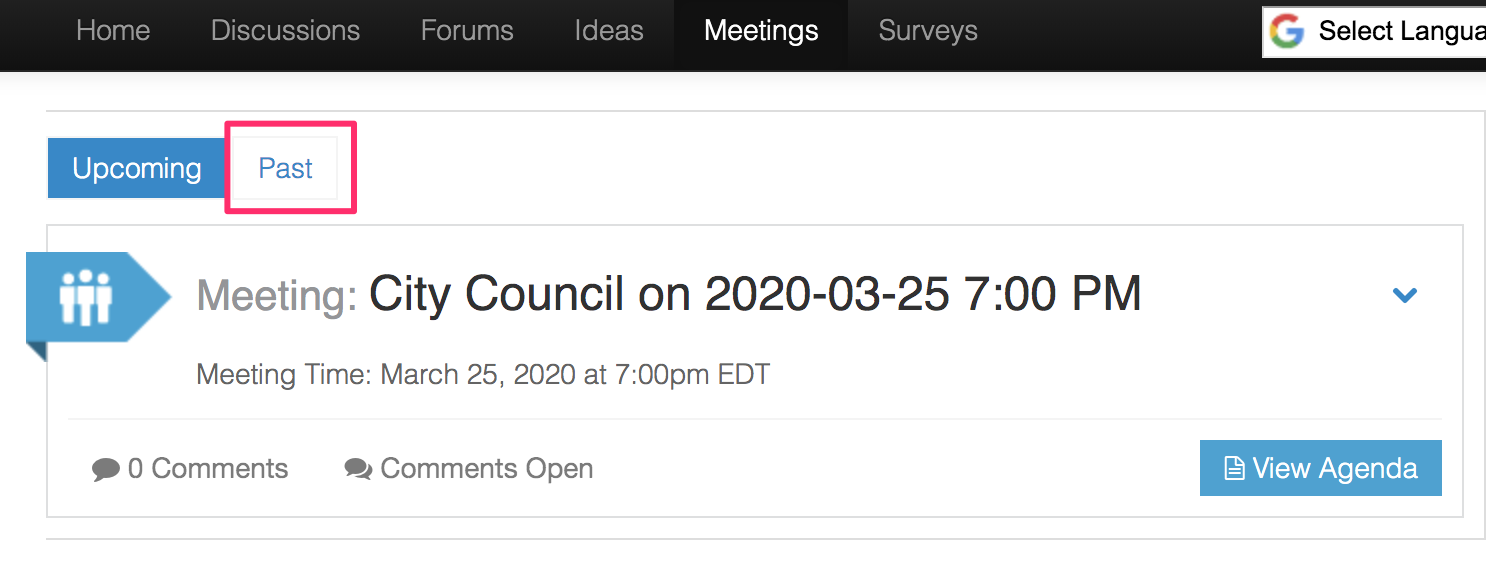Return to the Home page
The height and width of the screenshot is (578, 1486).
click(x=113, y=30)
